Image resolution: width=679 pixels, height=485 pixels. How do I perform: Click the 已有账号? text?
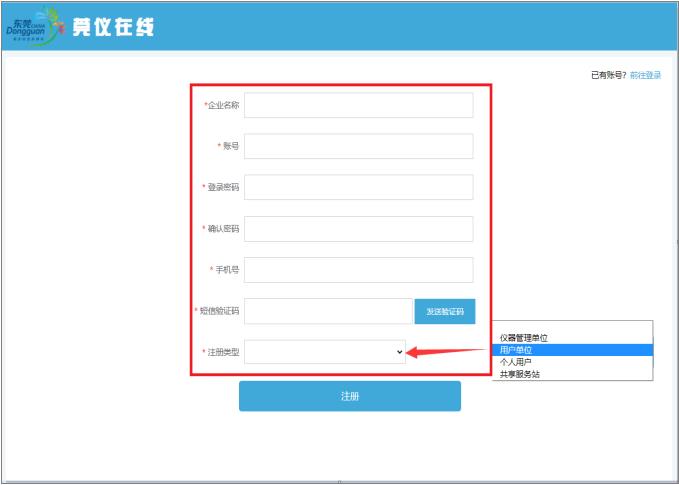[x=608, y=75]
